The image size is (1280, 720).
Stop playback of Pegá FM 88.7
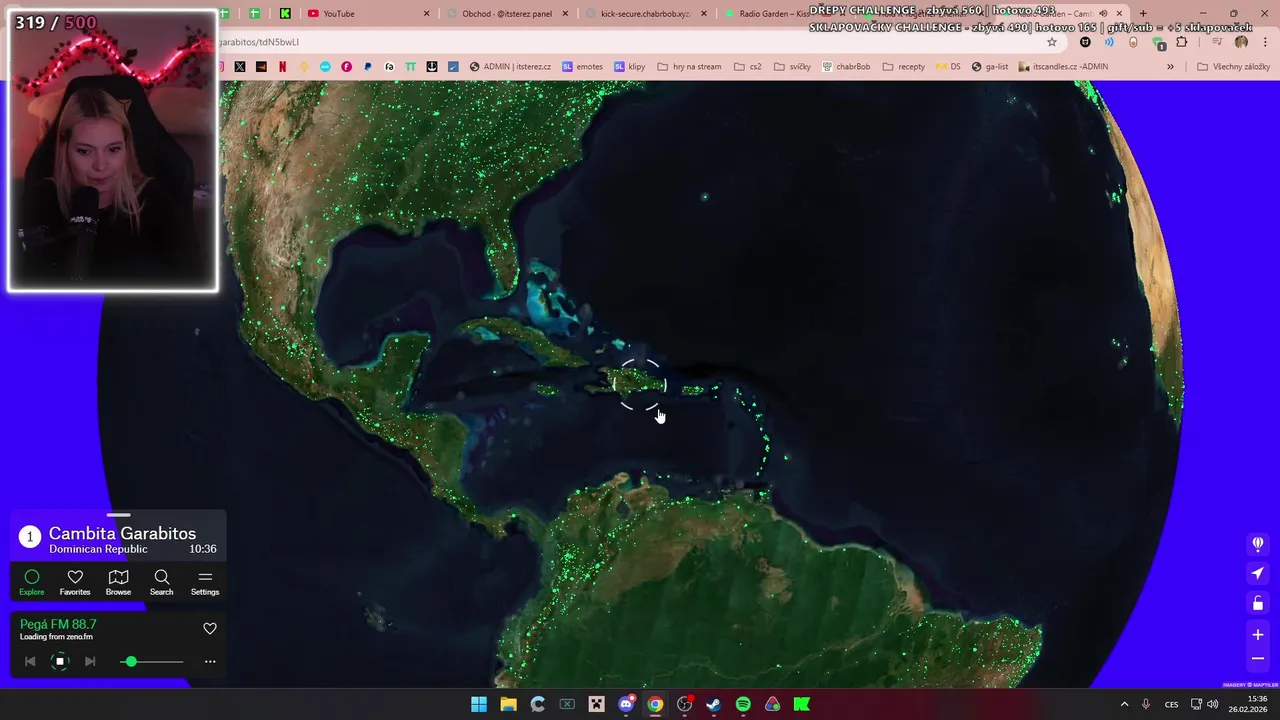point(60,661)
